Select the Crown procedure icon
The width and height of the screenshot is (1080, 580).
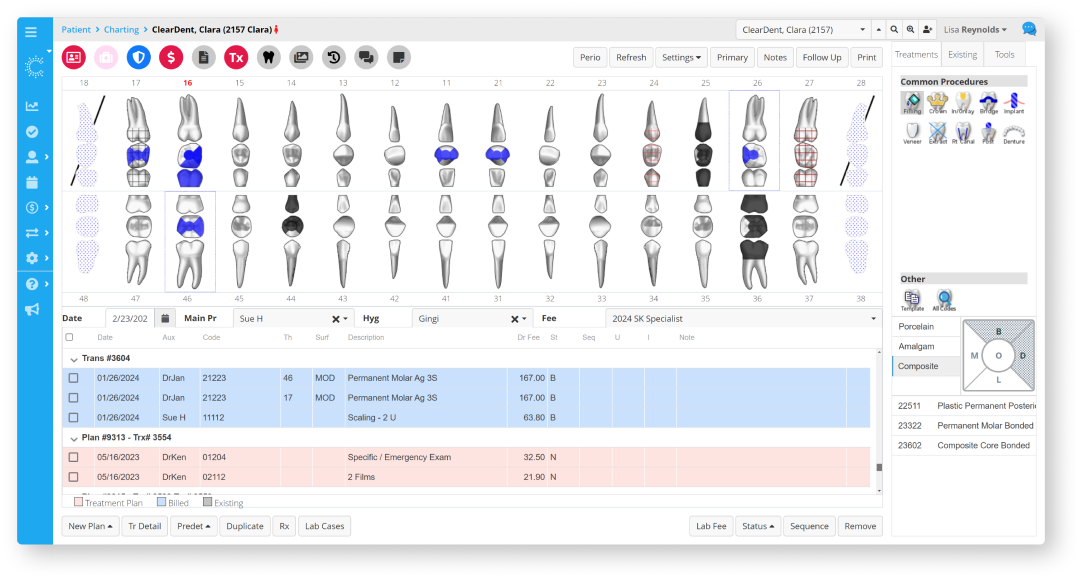coord(937,100)
